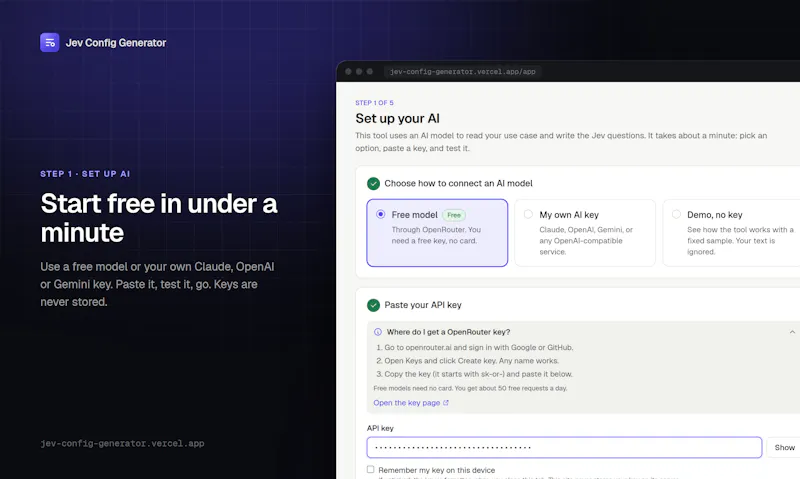
Task: Collapse the Where do I get a OpenRouter key section
Action: coord(792,332)
